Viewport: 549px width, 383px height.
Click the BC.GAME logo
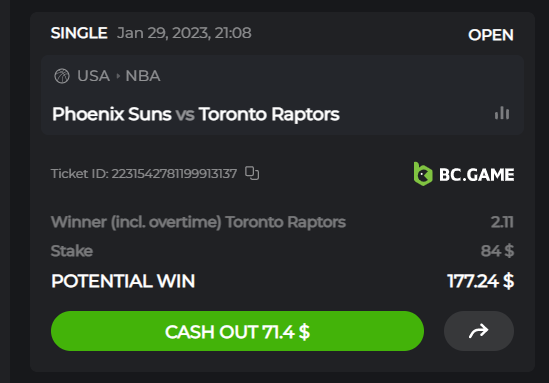click(x=464, y=174)
